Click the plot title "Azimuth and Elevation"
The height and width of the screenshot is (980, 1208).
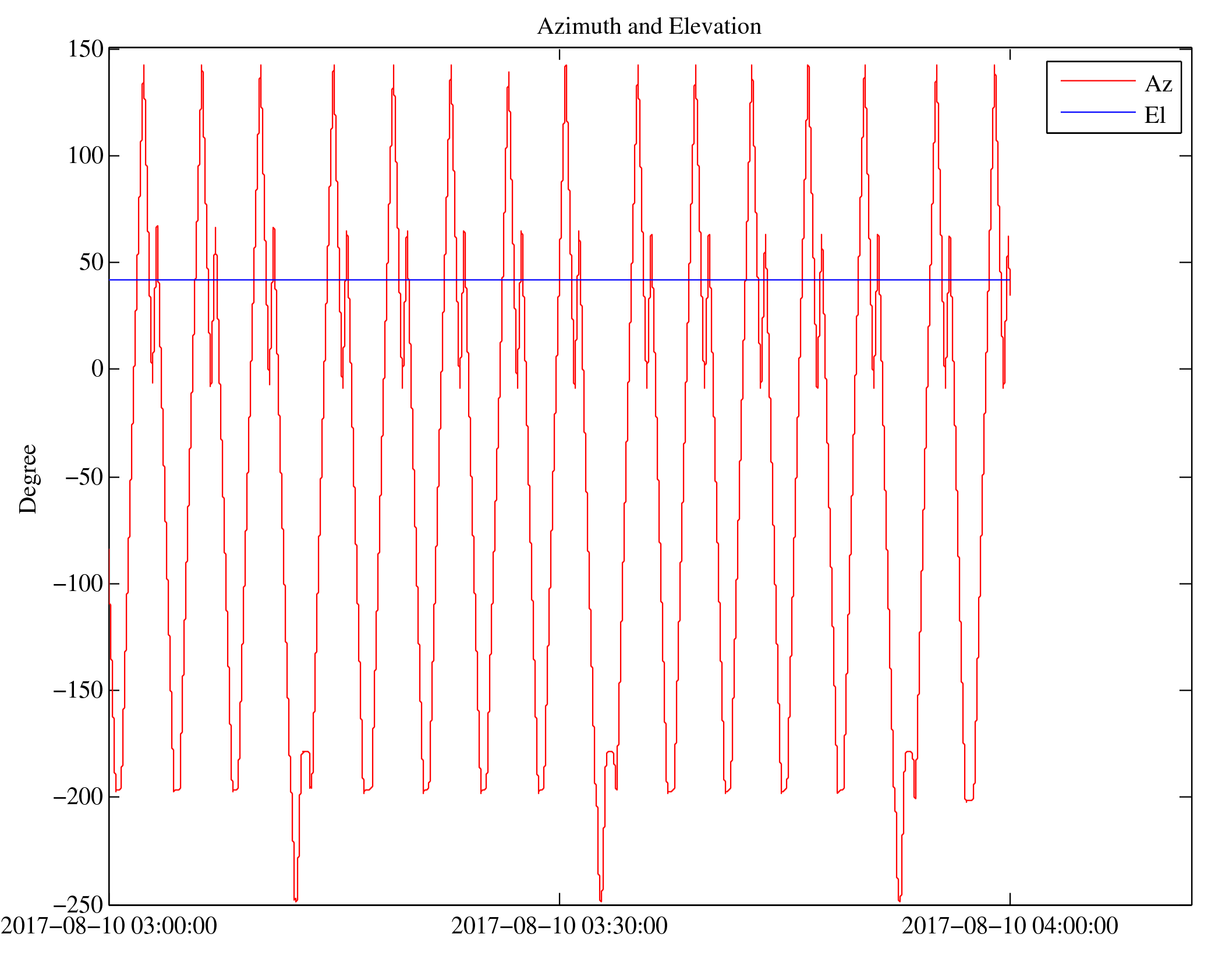649,26
